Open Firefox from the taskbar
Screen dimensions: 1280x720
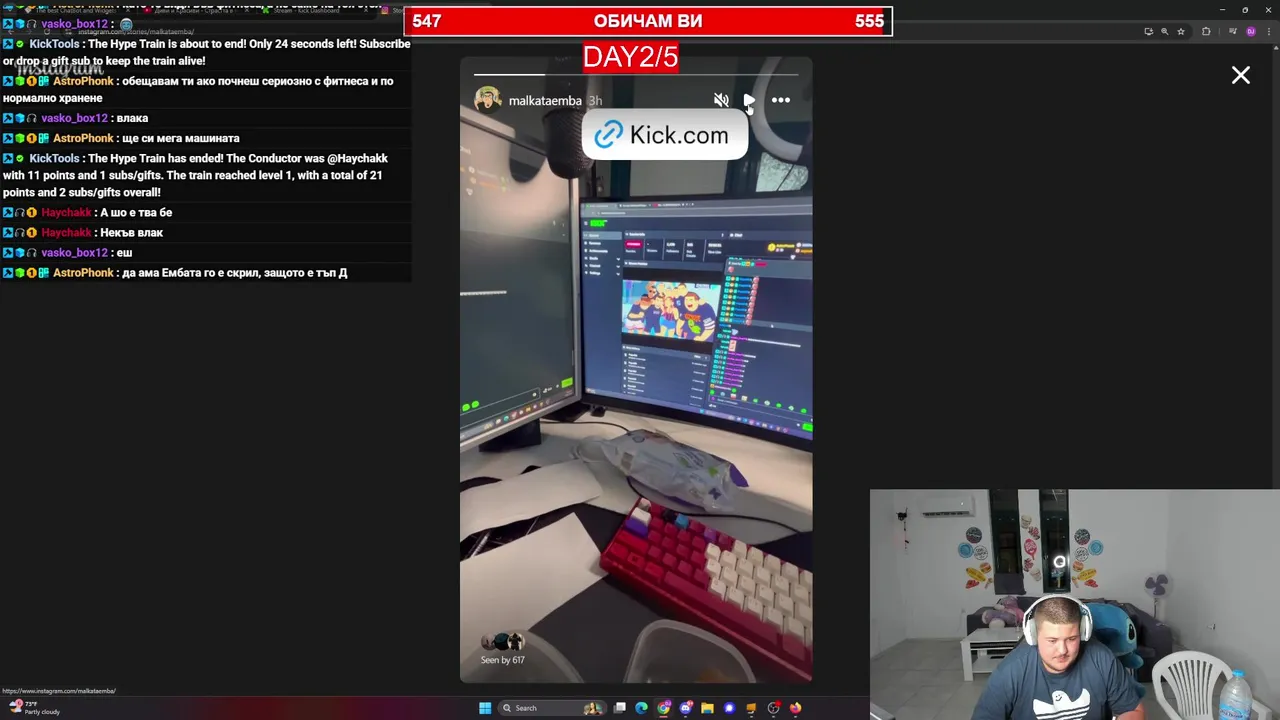click(795, 708)
